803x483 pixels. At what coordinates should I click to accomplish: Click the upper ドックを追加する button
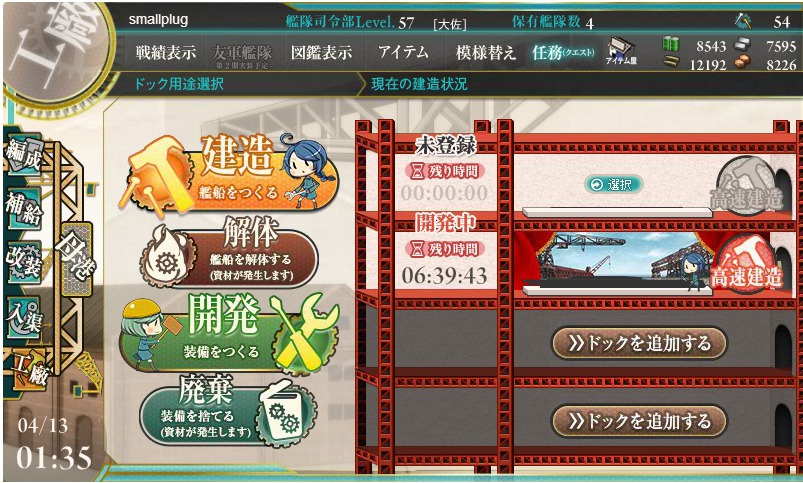(639, 343)
